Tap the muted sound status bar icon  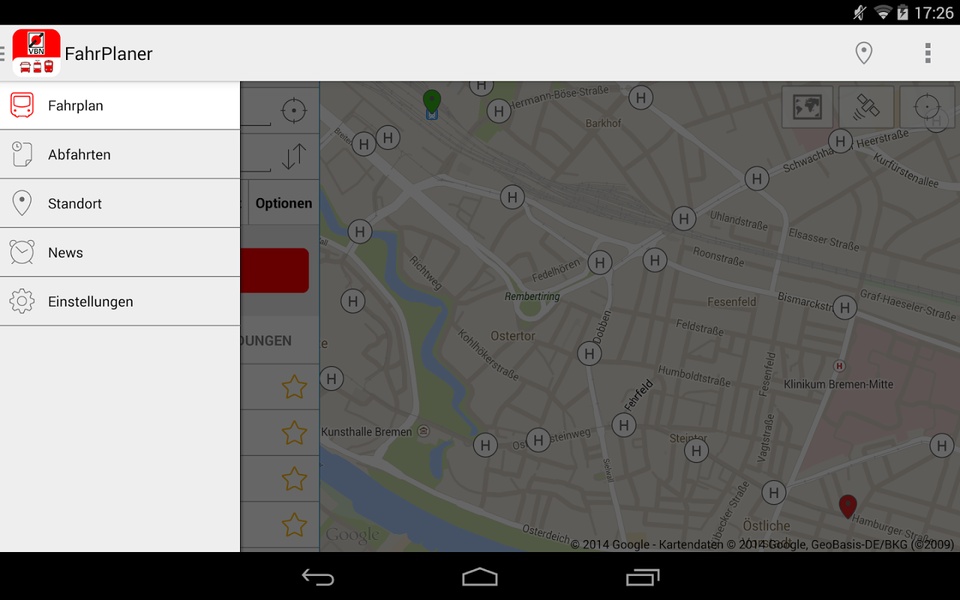(860, 12)
